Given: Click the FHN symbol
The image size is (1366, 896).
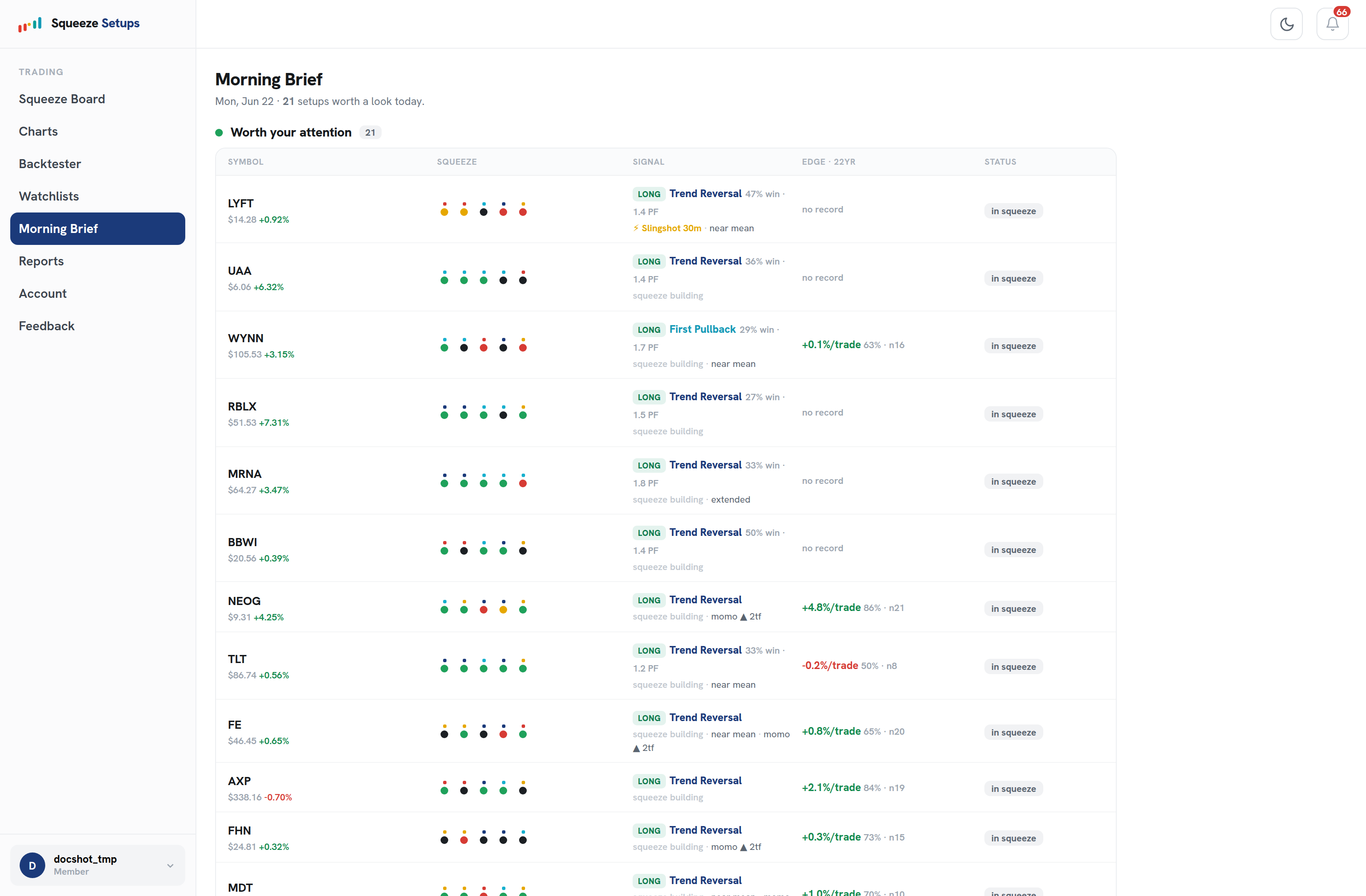Looking at the screenshot, I should 239,831.
